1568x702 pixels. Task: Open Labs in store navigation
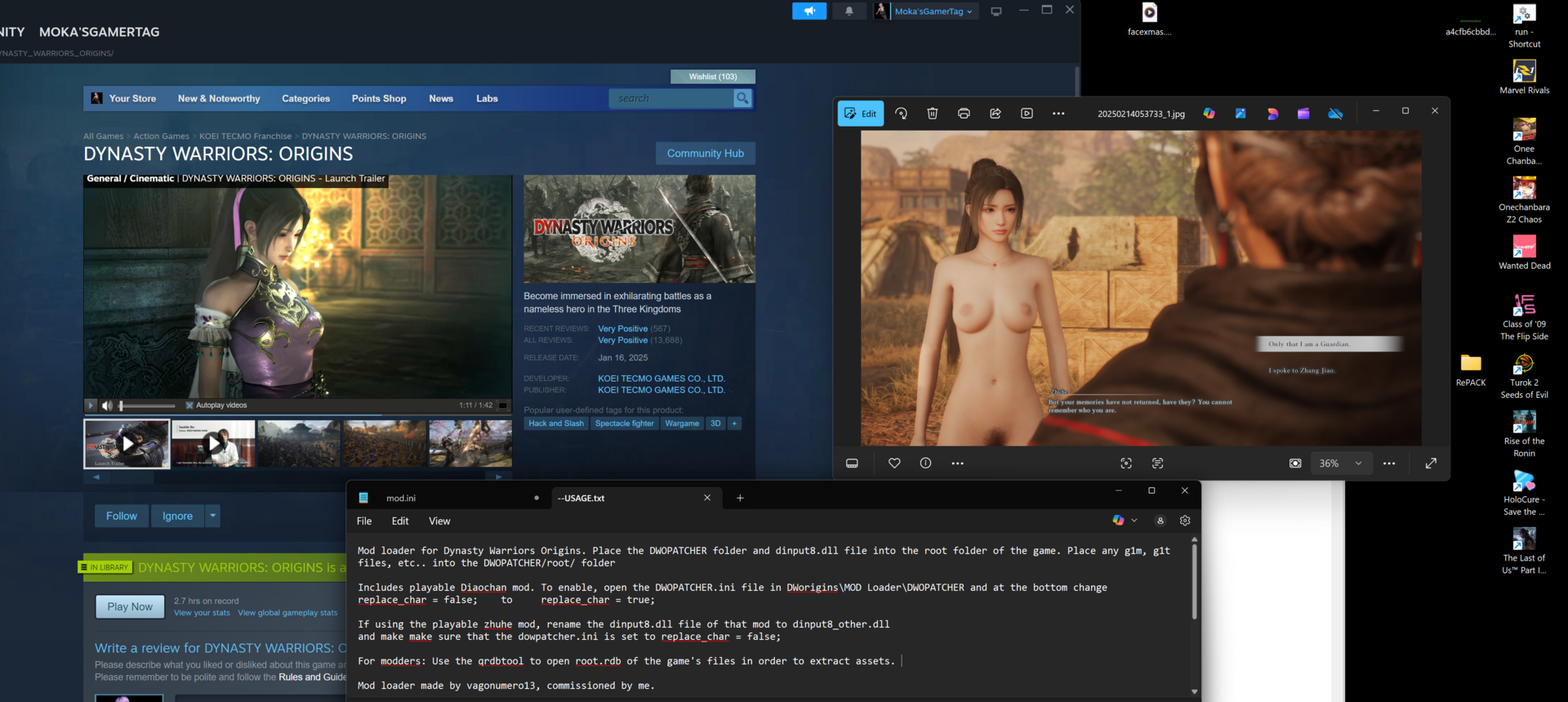tap(487, 98)
